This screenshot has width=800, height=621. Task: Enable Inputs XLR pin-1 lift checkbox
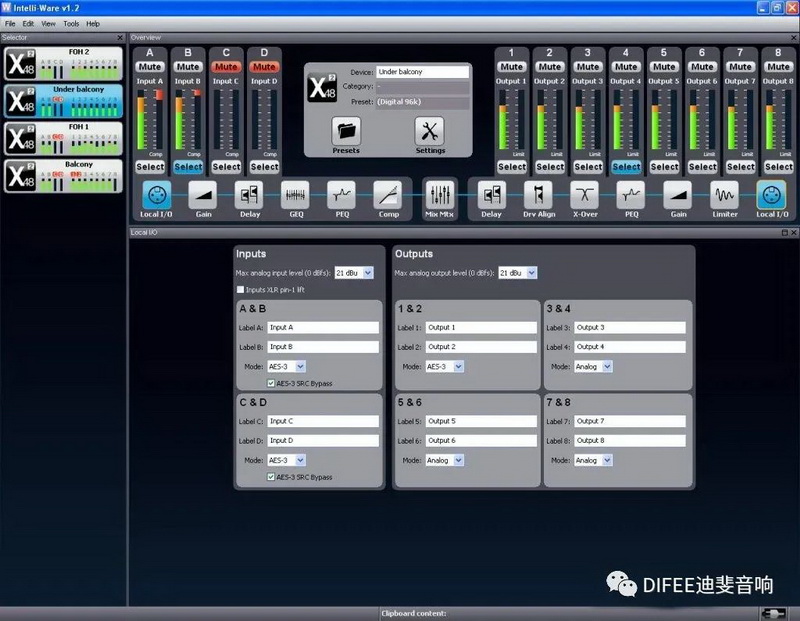coord(240,290)
